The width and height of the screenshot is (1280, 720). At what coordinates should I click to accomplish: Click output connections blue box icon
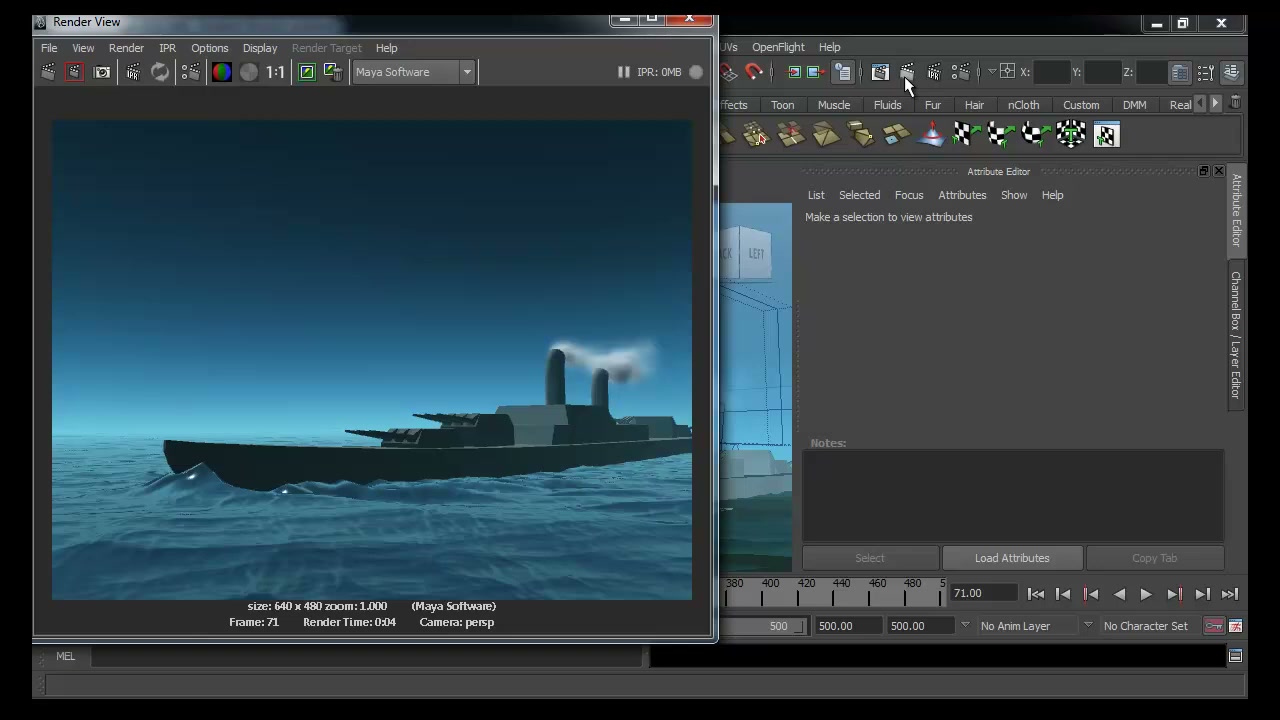tap(815, 72)
